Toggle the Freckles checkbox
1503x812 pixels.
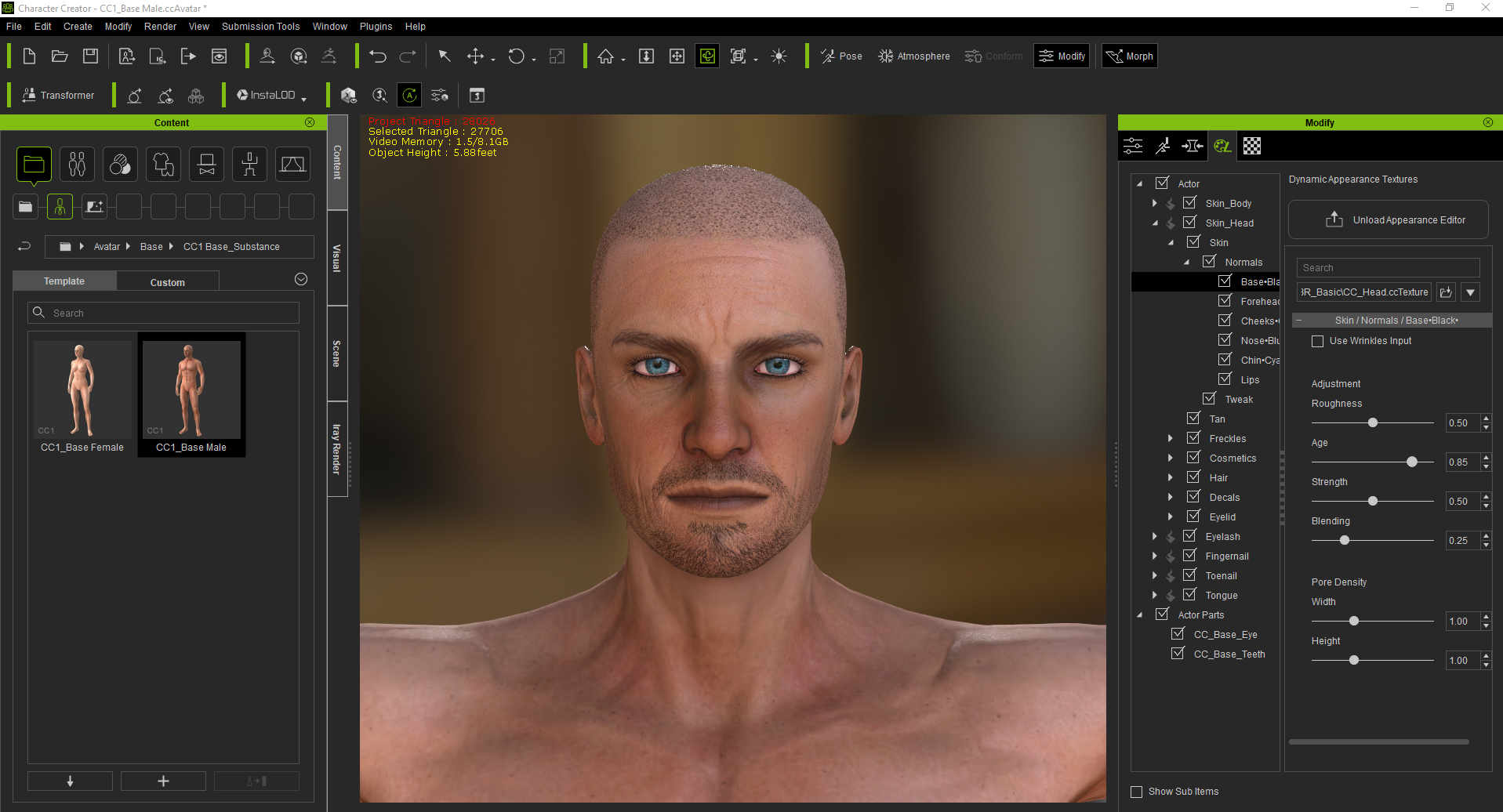coord(1193,438)
